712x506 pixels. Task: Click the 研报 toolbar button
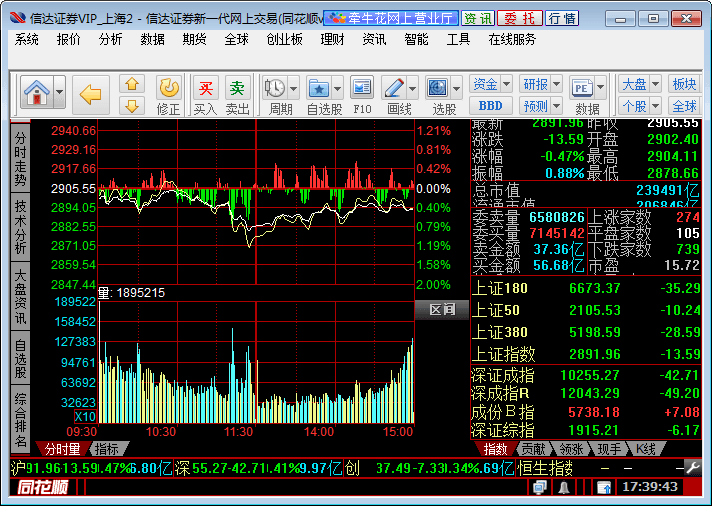click(535, 84)
